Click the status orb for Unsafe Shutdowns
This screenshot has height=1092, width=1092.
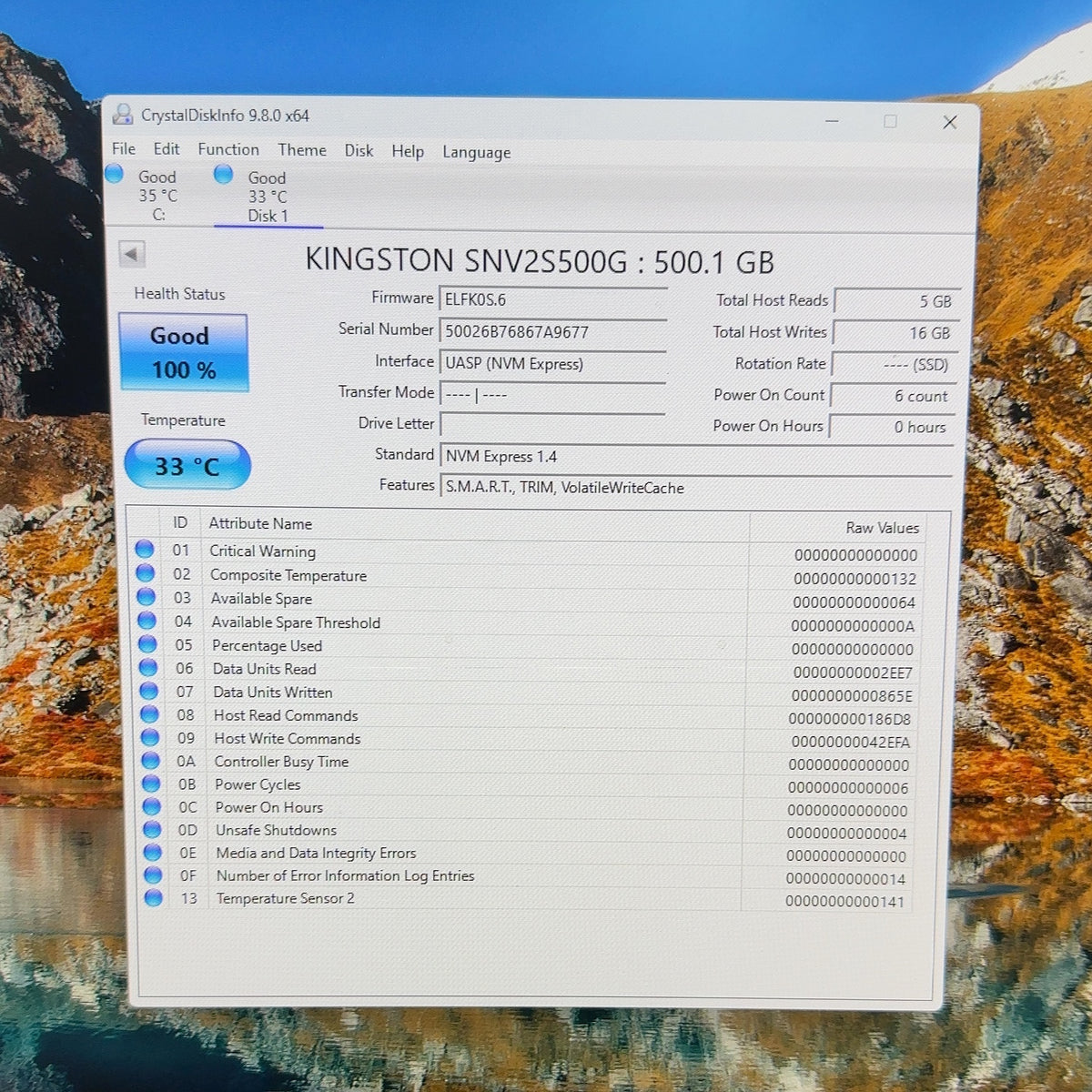(152, 829)
